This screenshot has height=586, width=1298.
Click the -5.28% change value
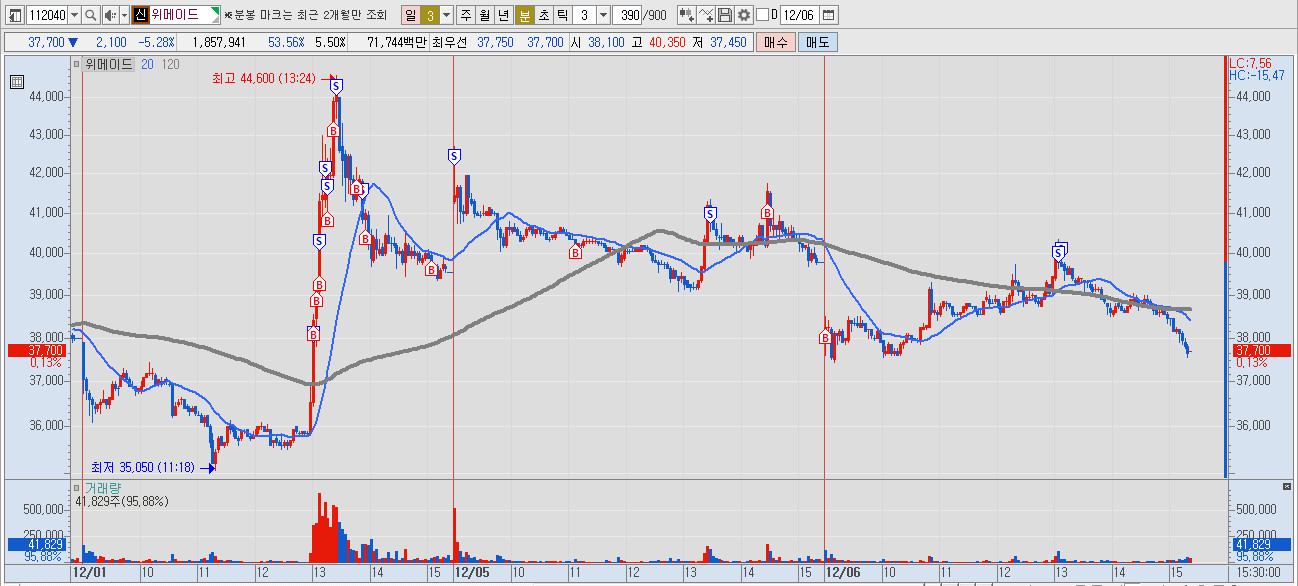click(157, 42)
